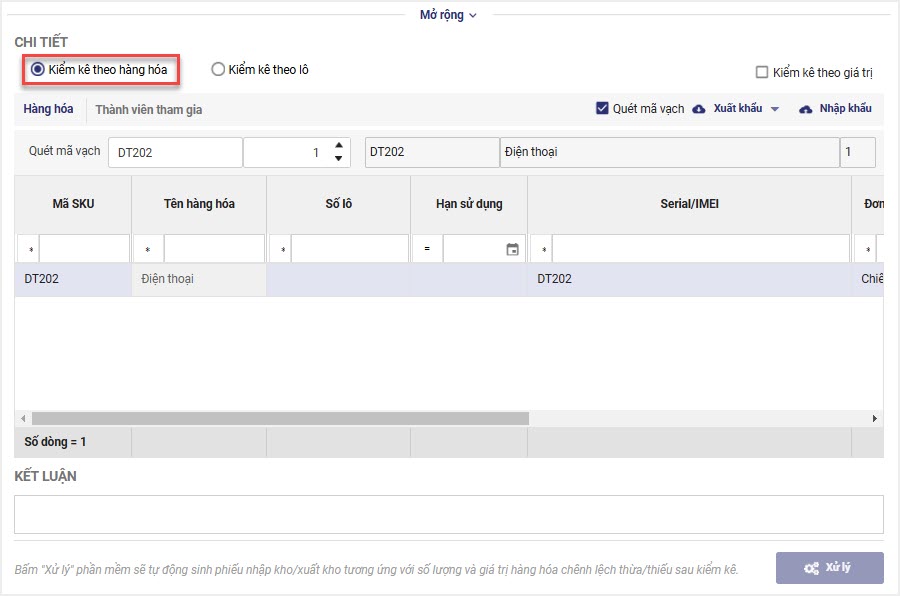Open the Thành viên tham gia tab

[x=149, y=109]
